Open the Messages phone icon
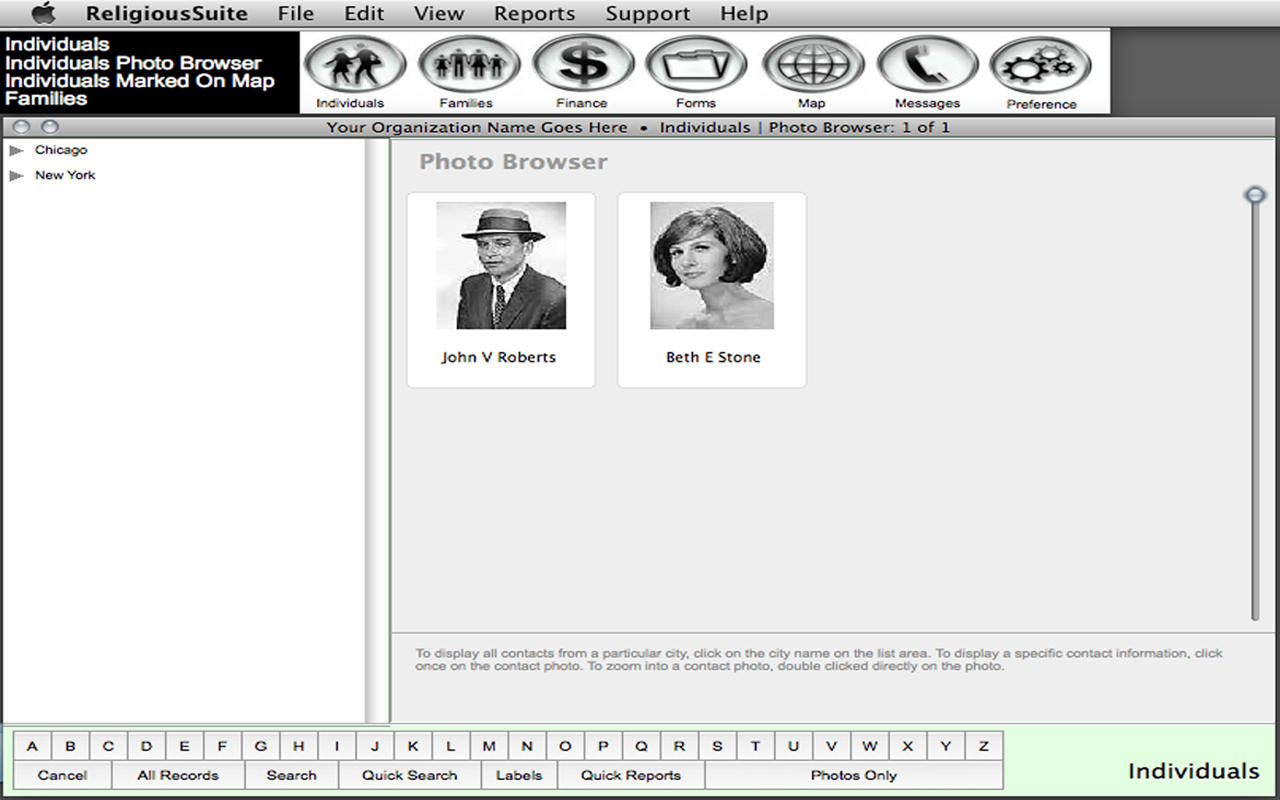Image resolution: width=1280 pixels, height=800 pixels. [x=927, y=64]
